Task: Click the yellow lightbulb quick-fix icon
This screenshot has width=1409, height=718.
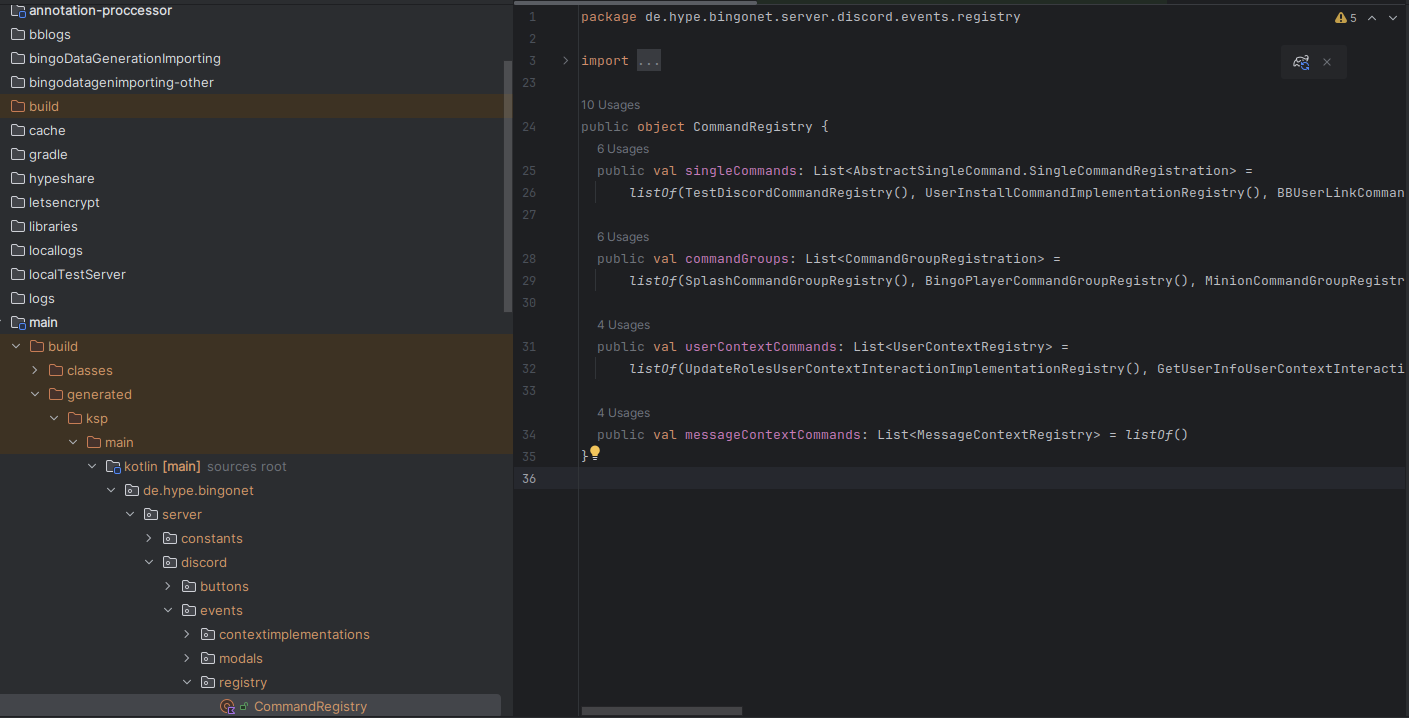Action: point(595,453)
